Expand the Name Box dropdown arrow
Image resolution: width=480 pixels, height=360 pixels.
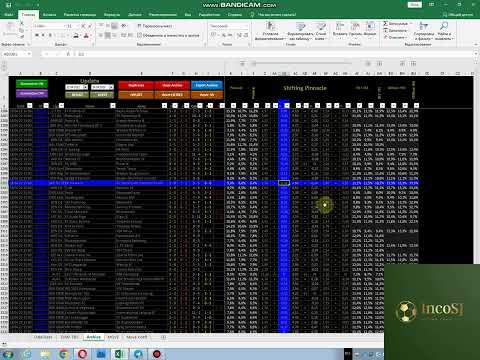tap(29, 54)
